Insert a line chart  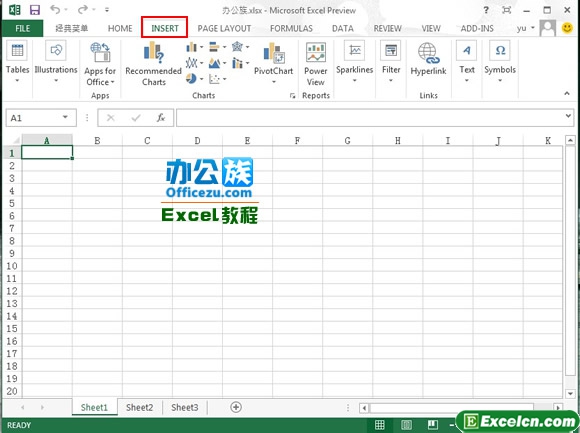point(192,63)
